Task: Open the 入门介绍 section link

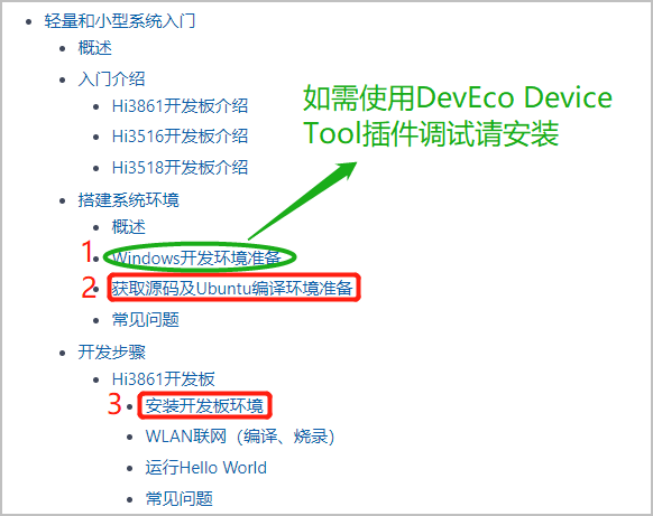Action: click(x=111, y=79)
